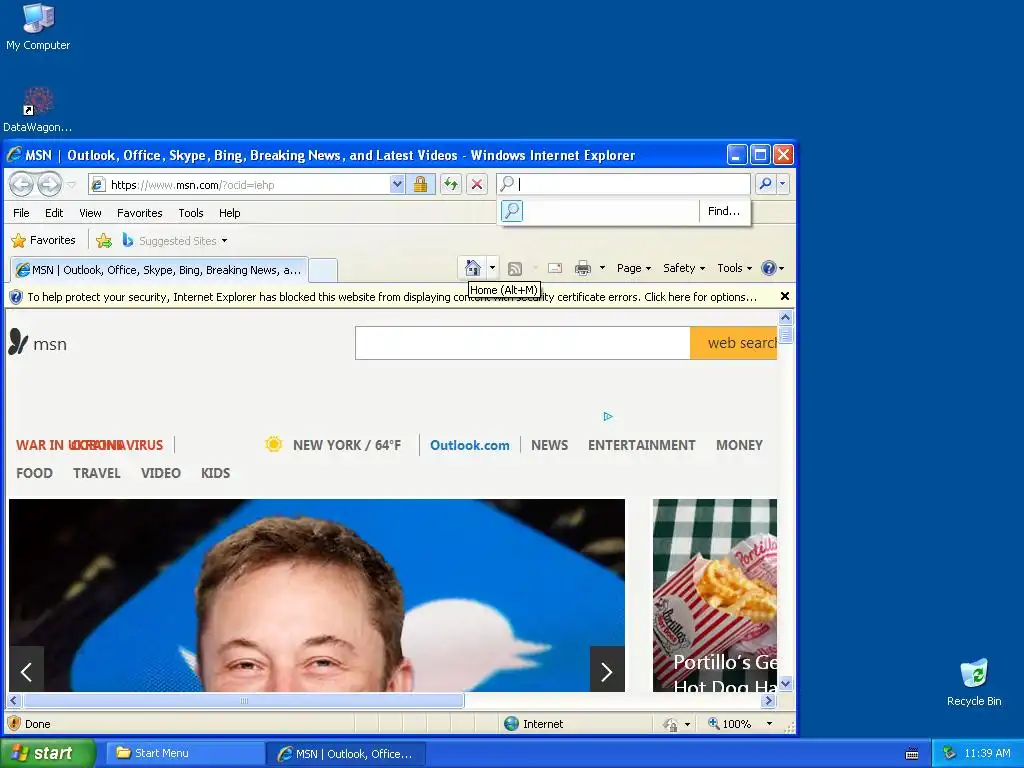The height and width of the screenshot is (768, 1024).
Task: Click the Print icon
Action: 583,268
